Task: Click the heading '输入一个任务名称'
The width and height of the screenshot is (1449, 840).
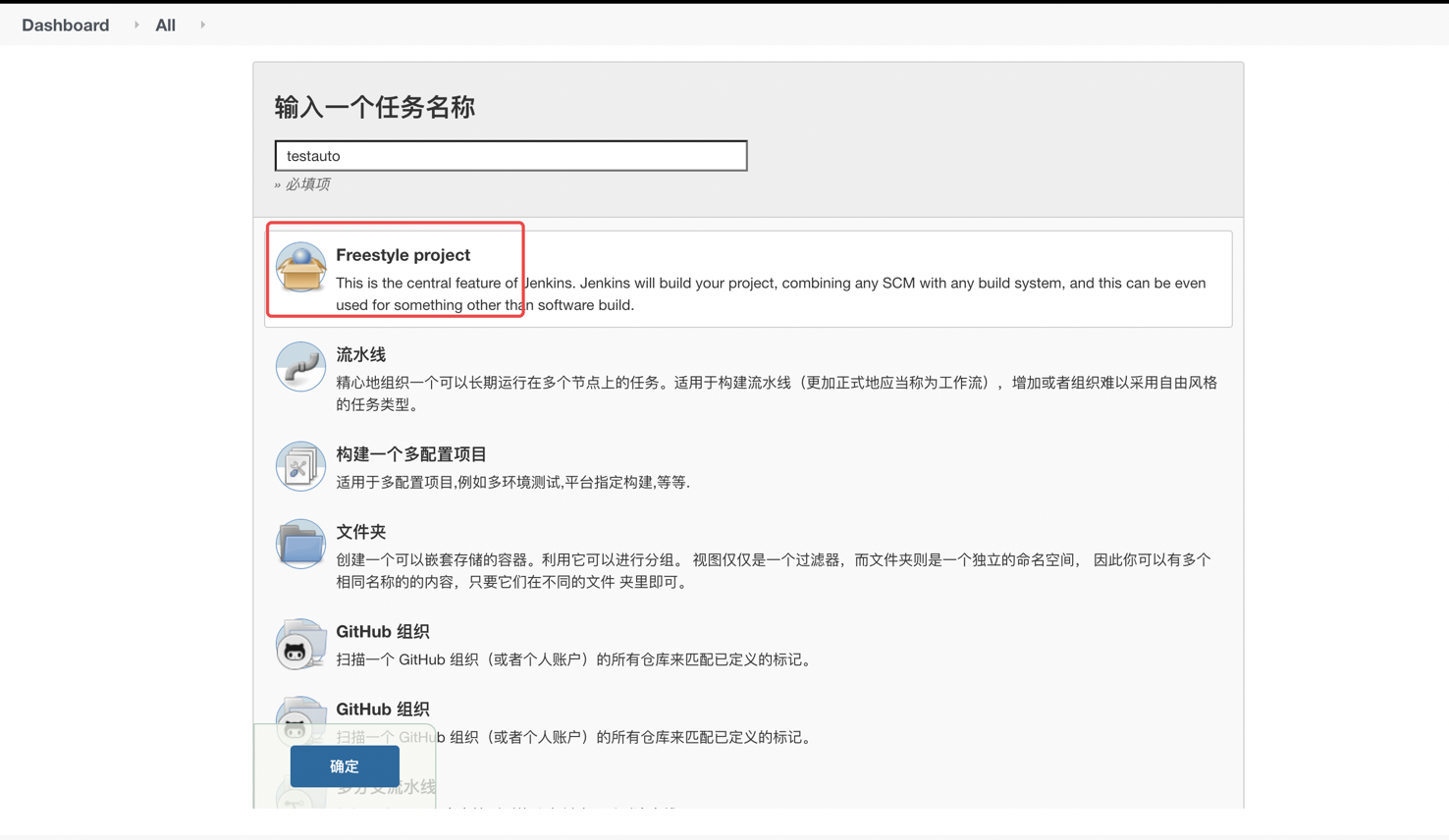Action: tap(375, 107)
